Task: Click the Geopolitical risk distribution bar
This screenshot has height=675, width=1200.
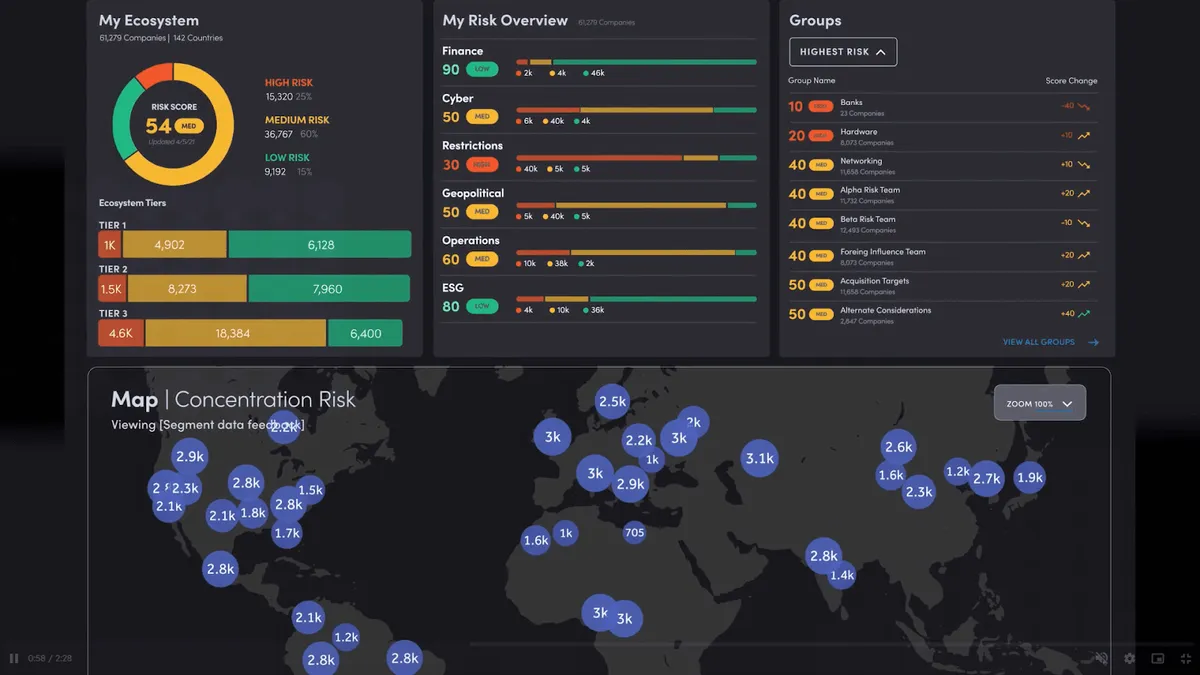Action: pos(636,205)
